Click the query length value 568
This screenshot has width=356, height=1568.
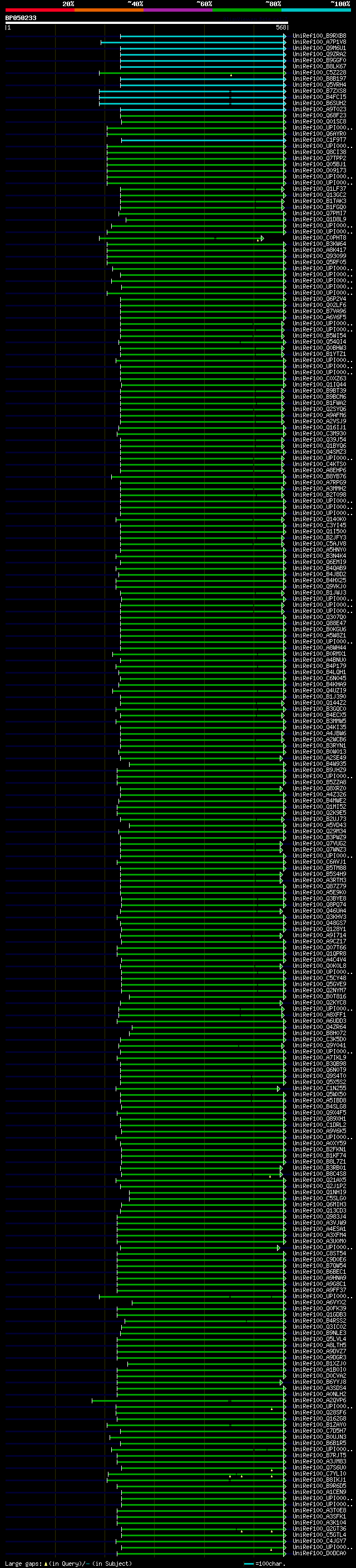280,27
